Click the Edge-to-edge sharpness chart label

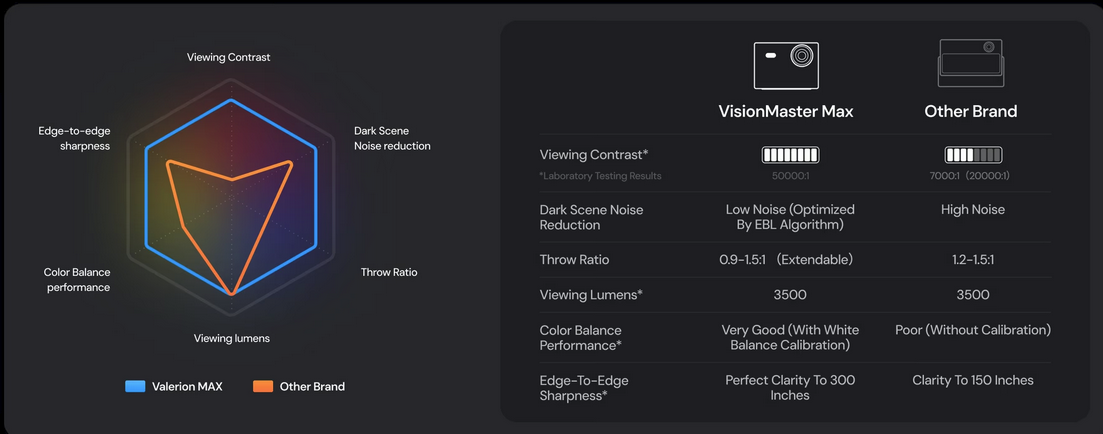[74, 138]
